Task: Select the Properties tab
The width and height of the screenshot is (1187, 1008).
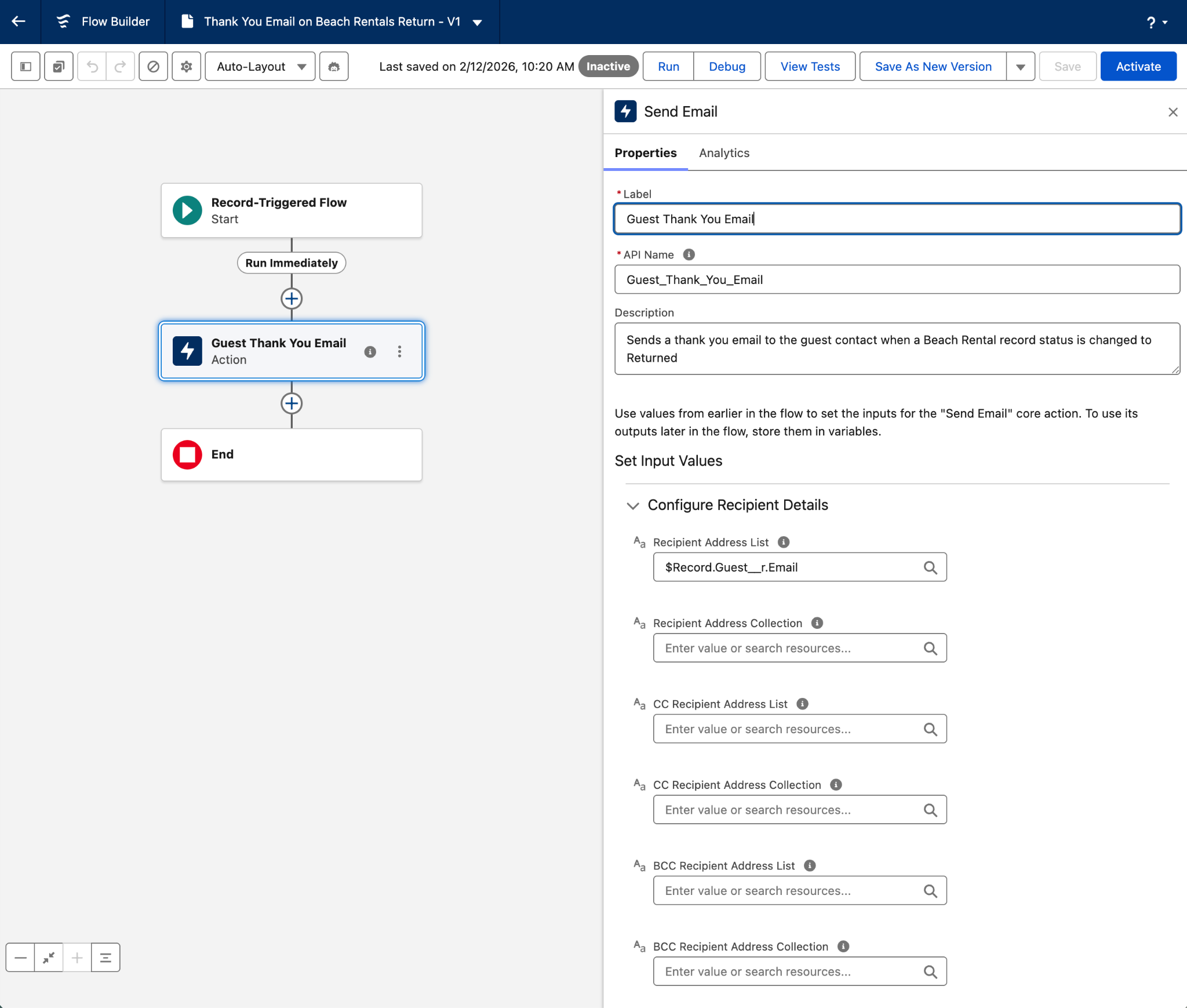Action: [646, 153]
